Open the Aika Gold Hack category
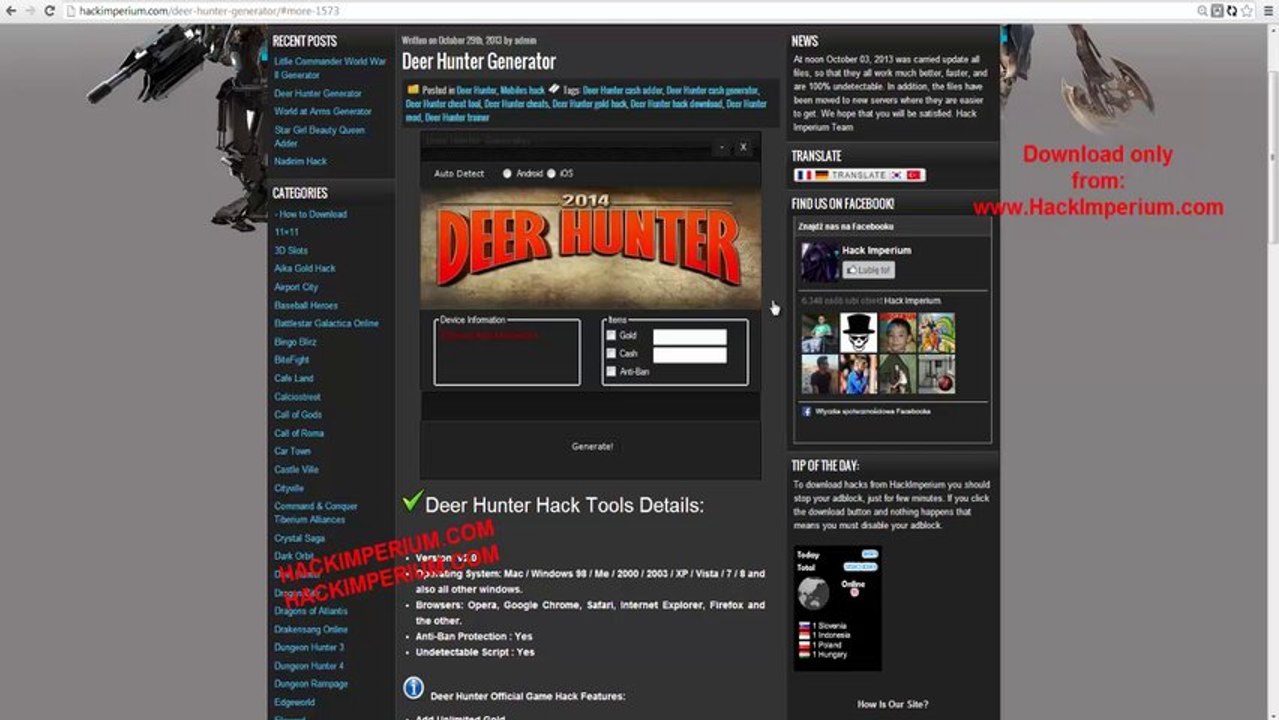 [305, 269]
